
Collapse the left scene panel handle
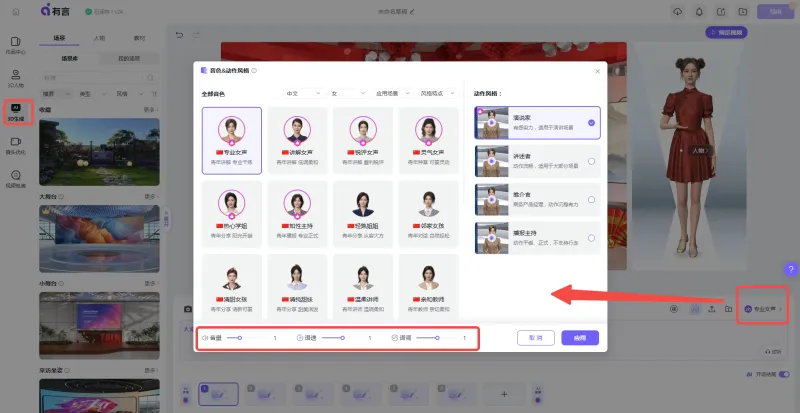165,220
